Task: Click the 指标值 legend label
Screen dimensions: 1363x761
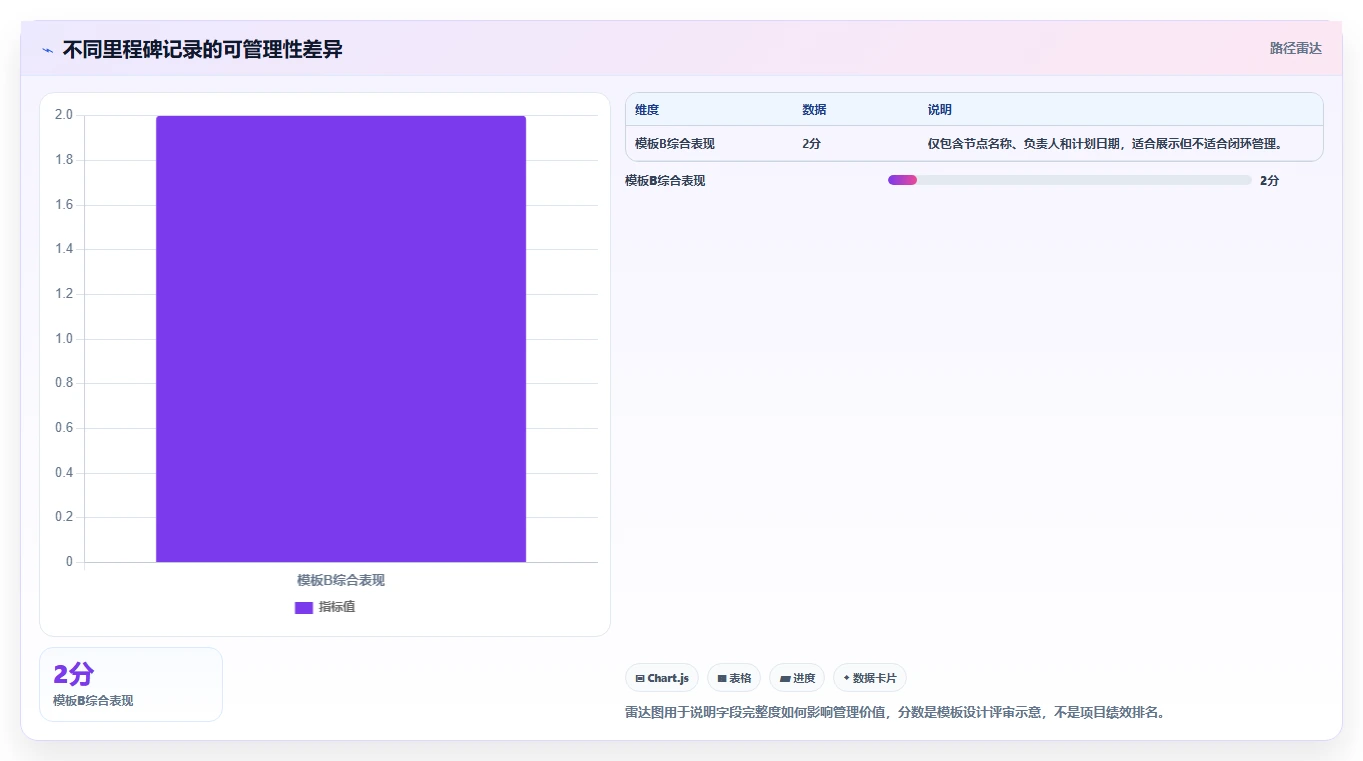Action: [337, 607]
